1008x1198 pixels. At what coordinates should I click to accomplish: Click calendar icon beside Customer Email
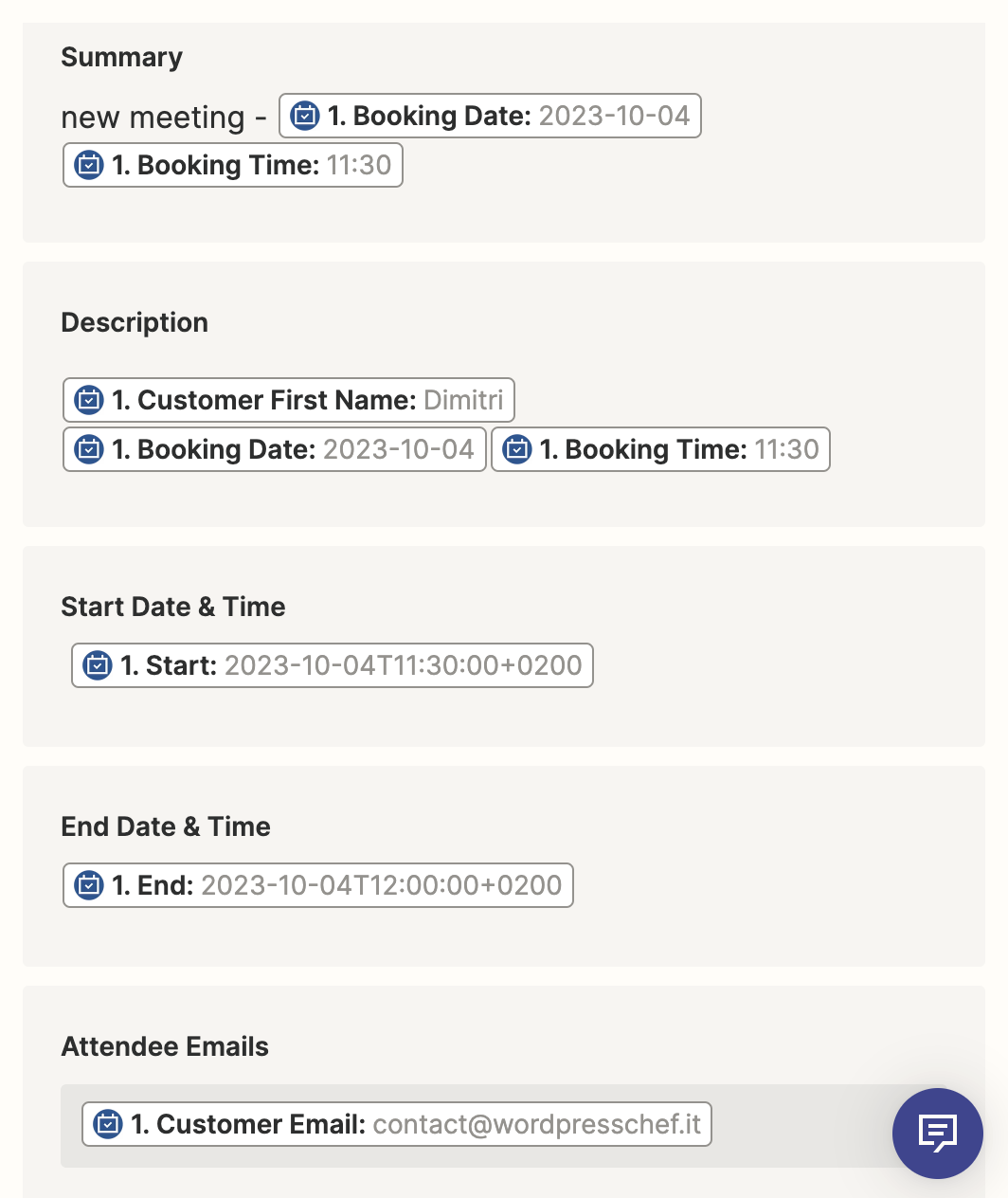(108, 1124)
